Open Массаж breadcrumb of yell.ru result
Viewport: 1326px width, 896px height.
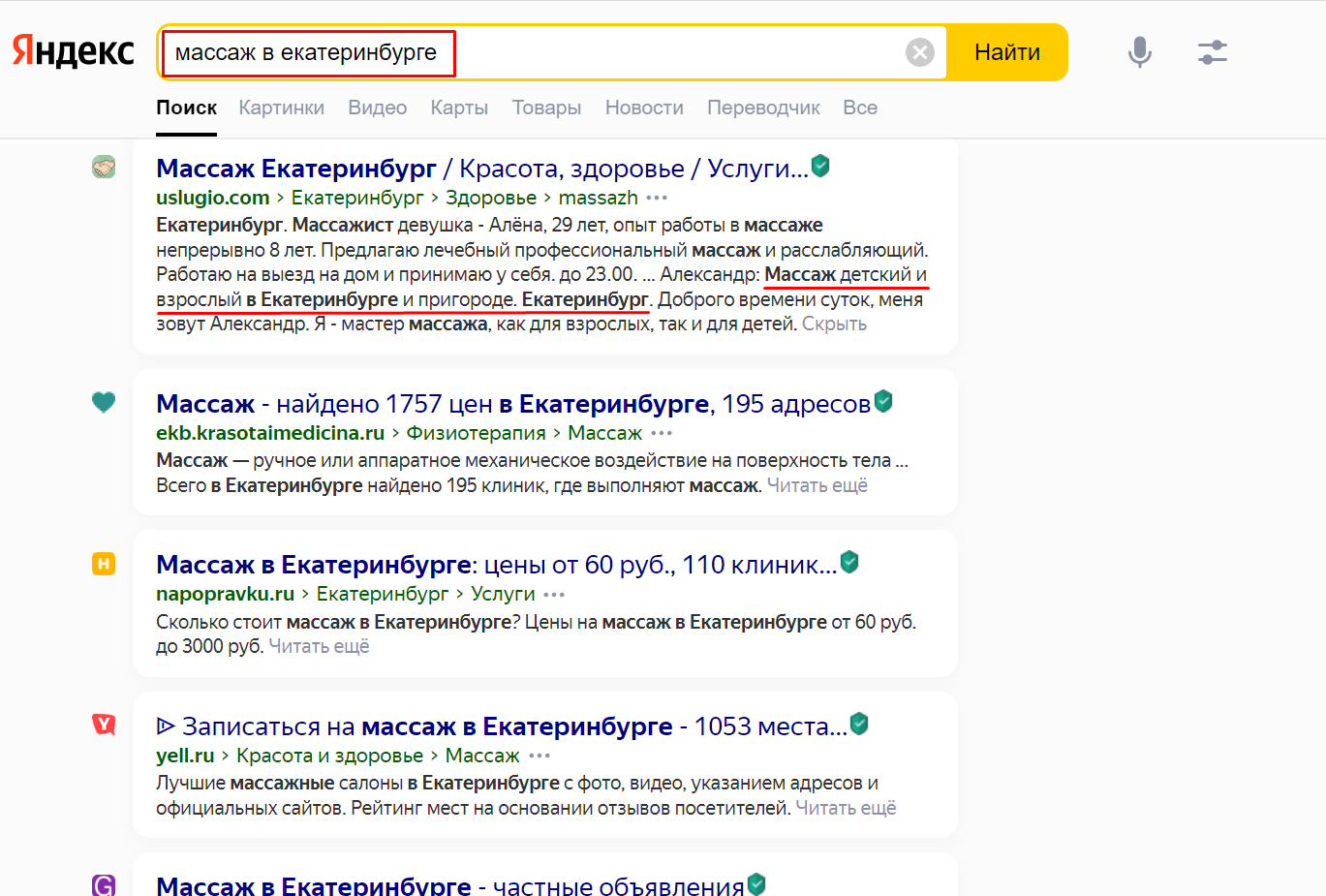pyautogui.click(x=482, y=756)
